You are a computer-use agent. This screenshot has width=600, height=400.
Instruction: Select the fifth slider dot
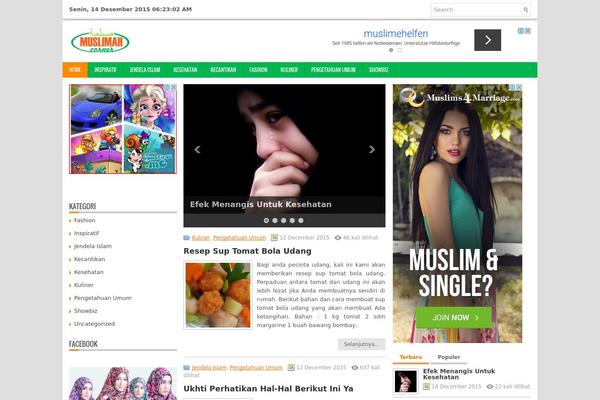301,220
